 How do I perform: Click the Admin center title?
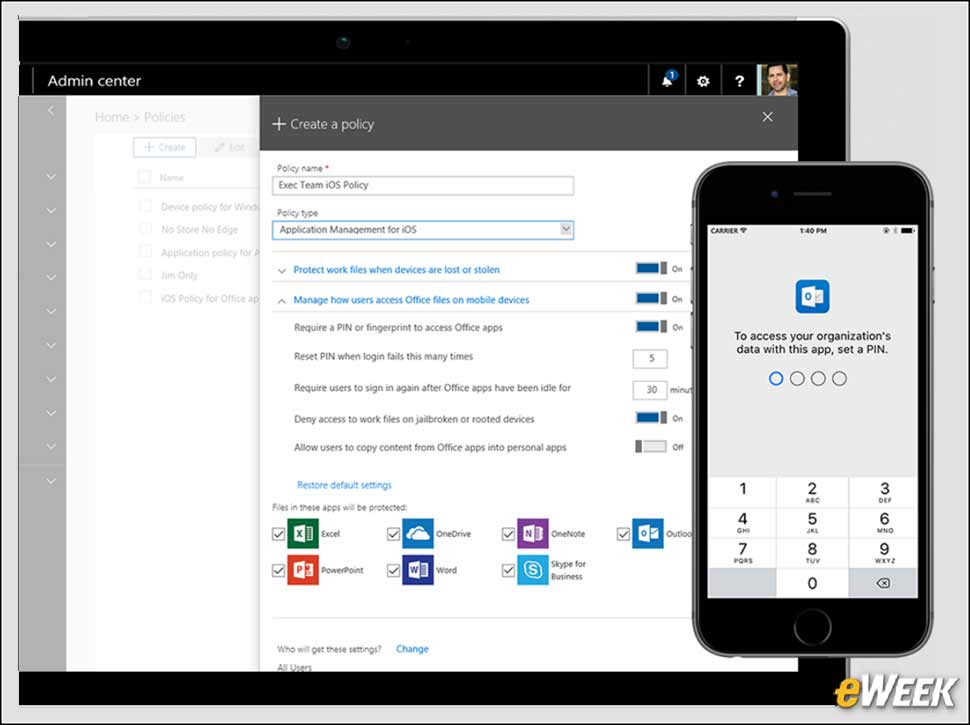94,81
